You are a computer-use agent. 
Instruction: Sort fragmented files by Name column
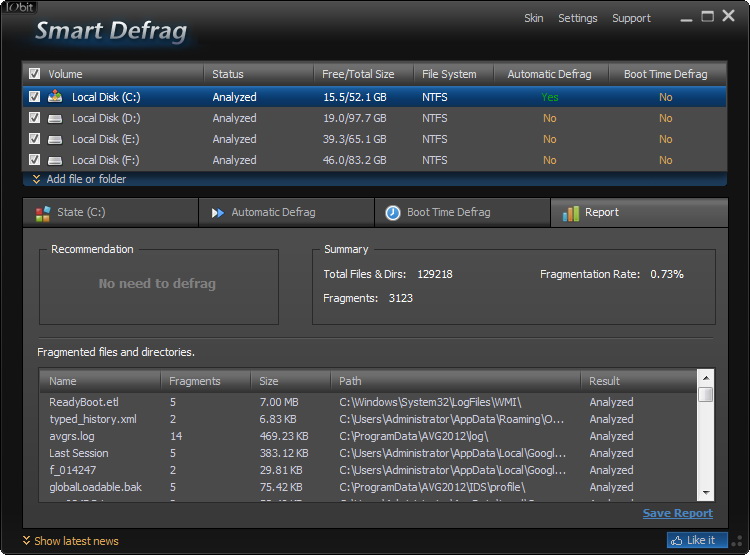100,381
